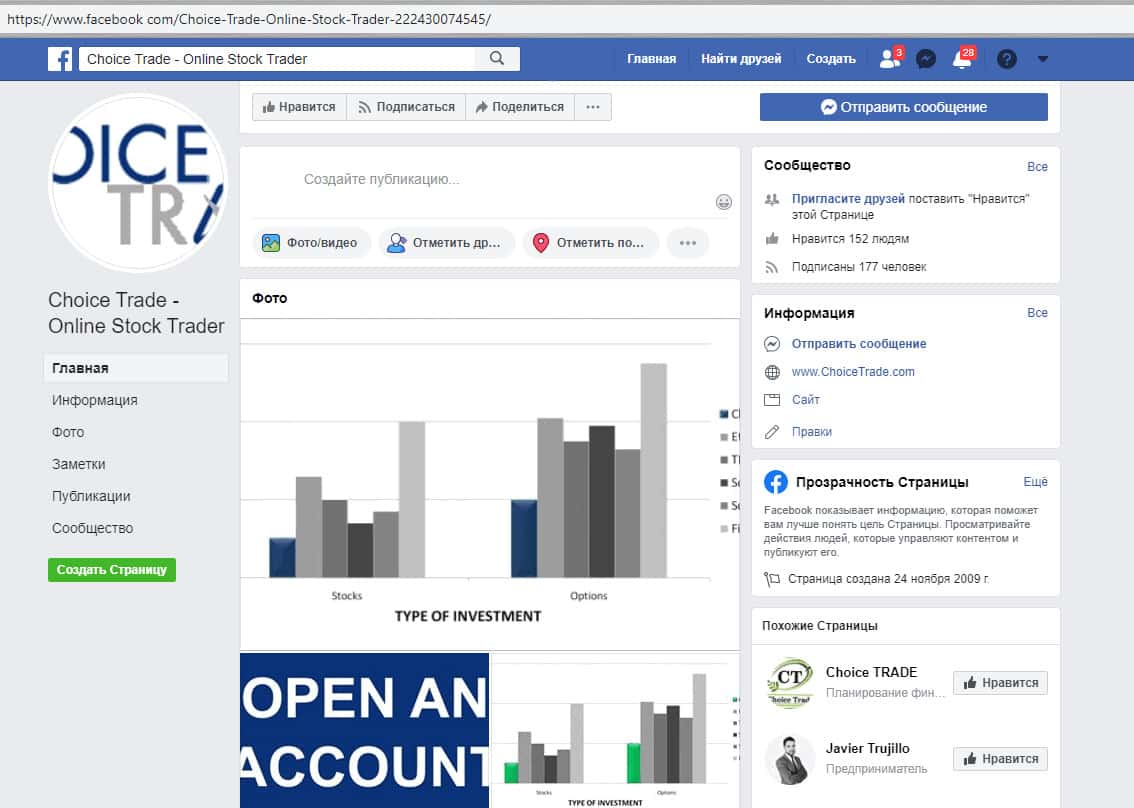
Task: Click the Choice TRADE page avatar
Action: click(x=790, y=683)
